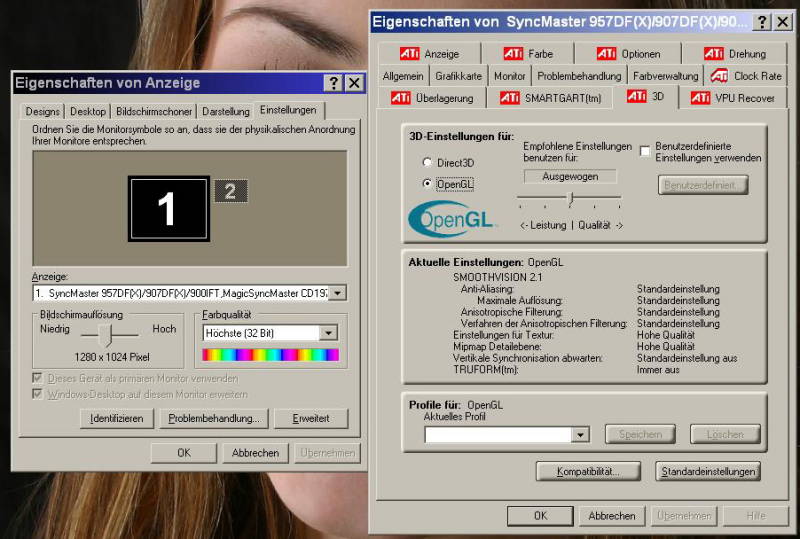Switch to the Desktop tab
Image resolution: width=800 pixels, height=539 pixels.
tap(88, 111)
